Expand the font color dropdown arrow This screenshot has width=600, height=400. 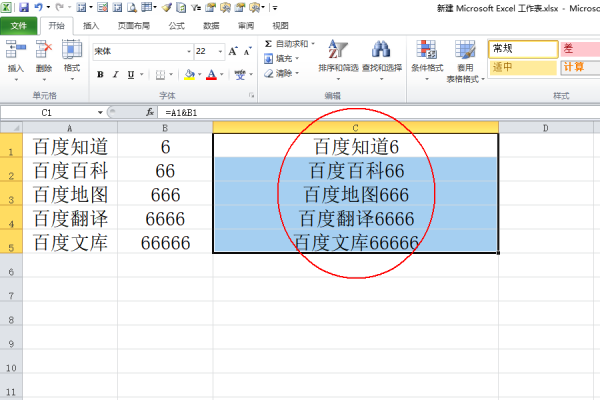222,75
